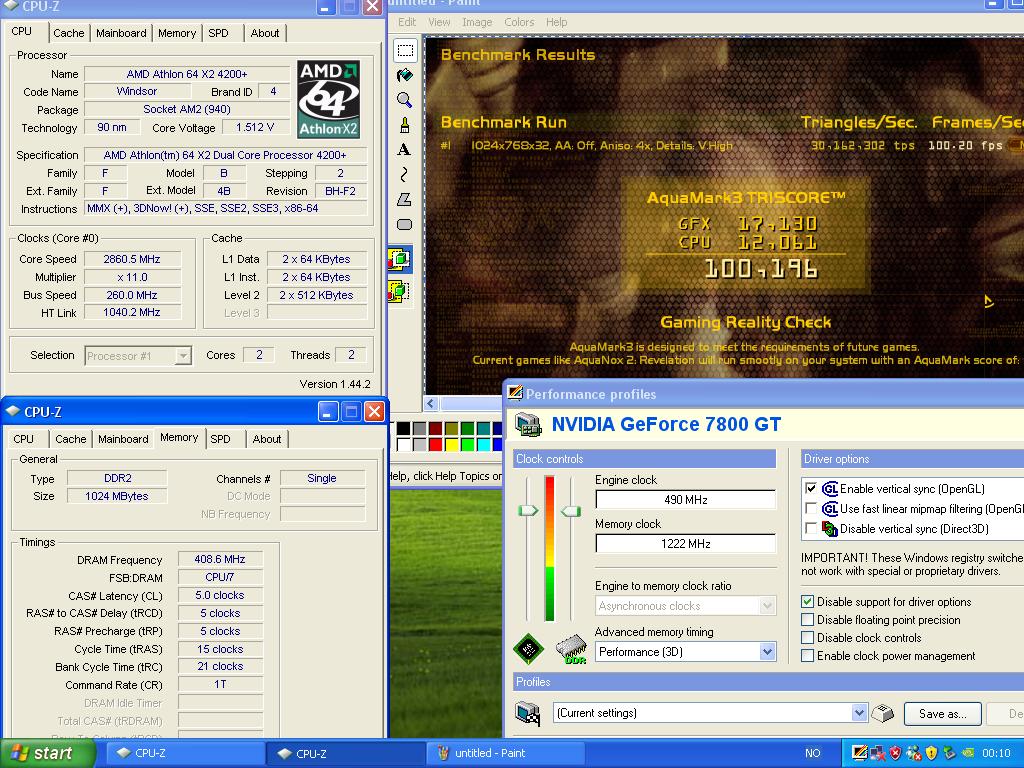The height and width of the screenshot is (768, 1024).
Task: Select the Curve tool in Paint
Action: coord(405,174)
